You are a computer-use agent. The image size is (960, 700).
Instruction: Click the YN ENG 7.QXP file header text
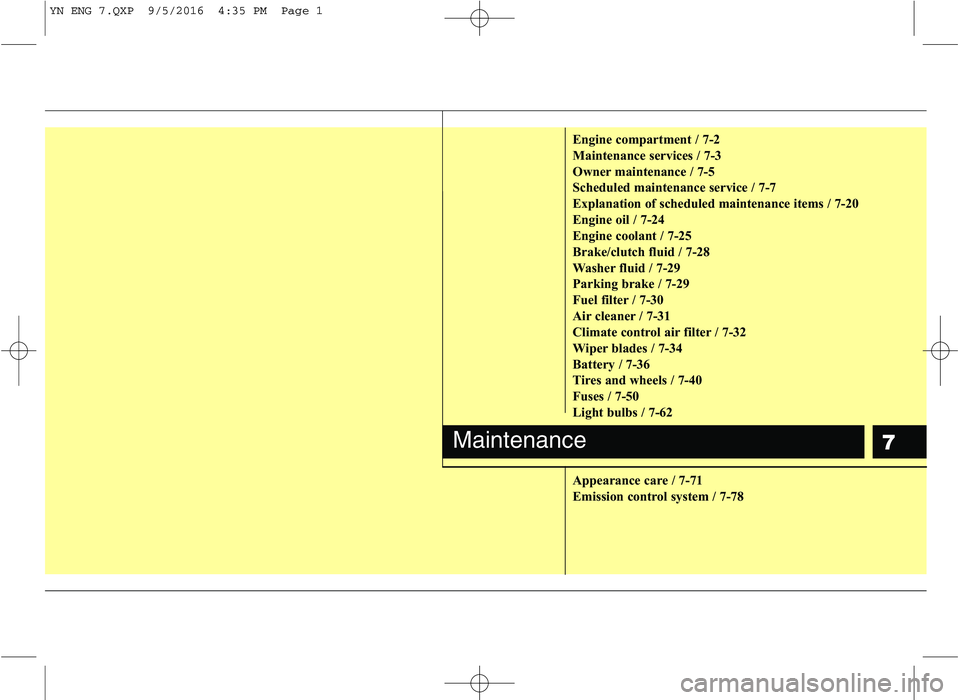(x=186, y=11)
